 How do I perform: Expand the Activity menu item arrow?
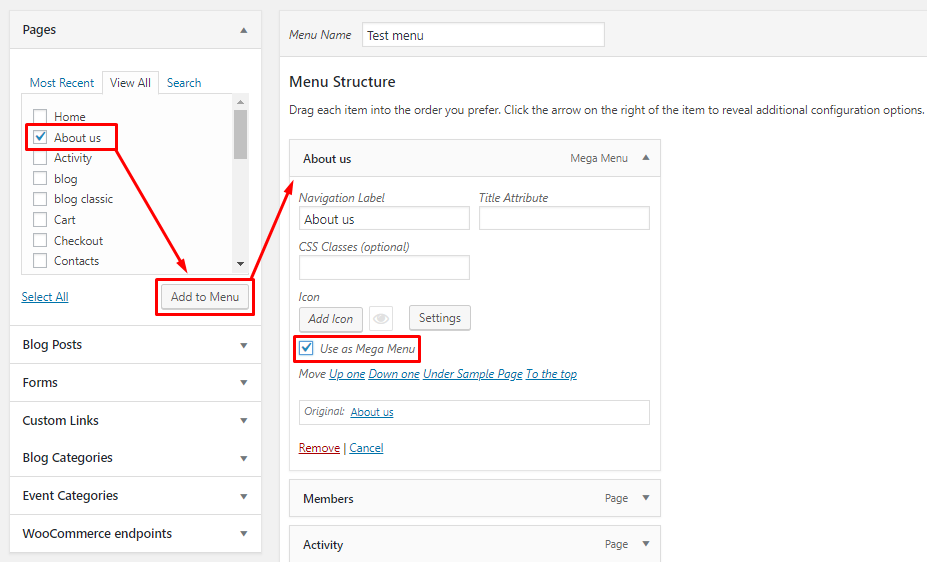click(646, 544)
